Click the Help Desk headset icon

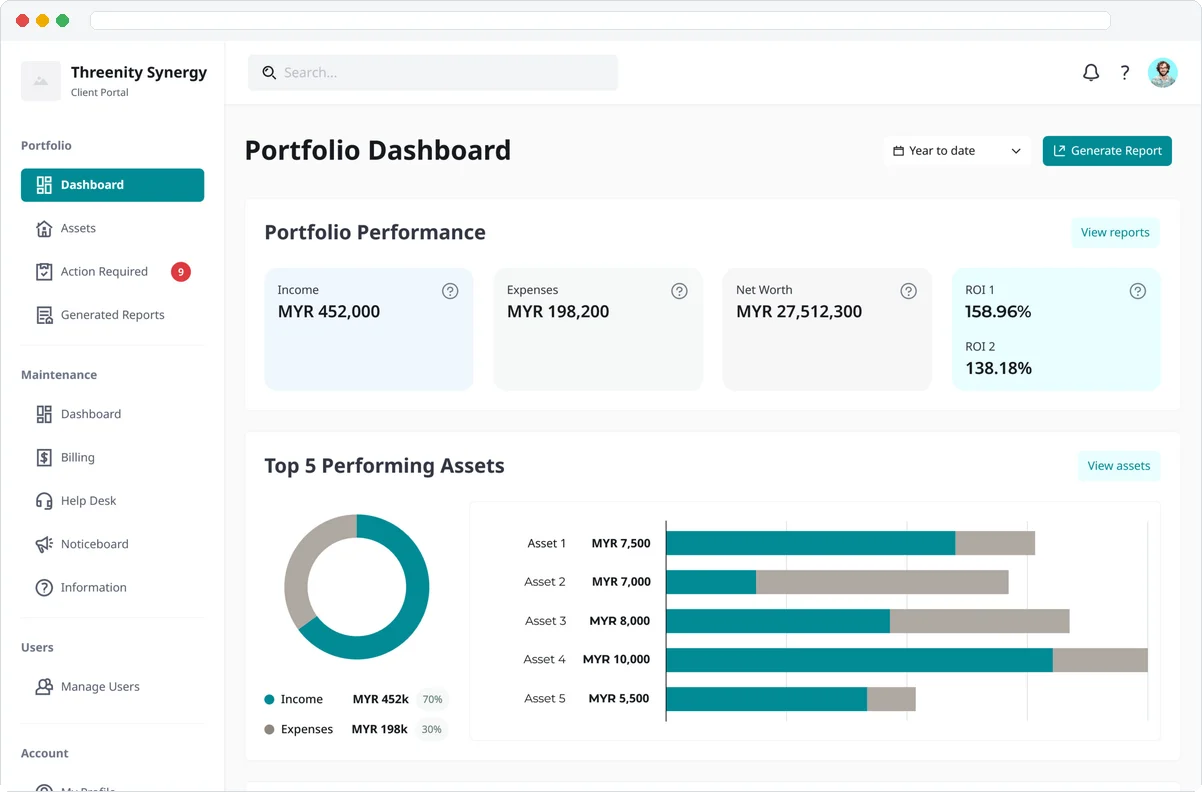[44, 501]
